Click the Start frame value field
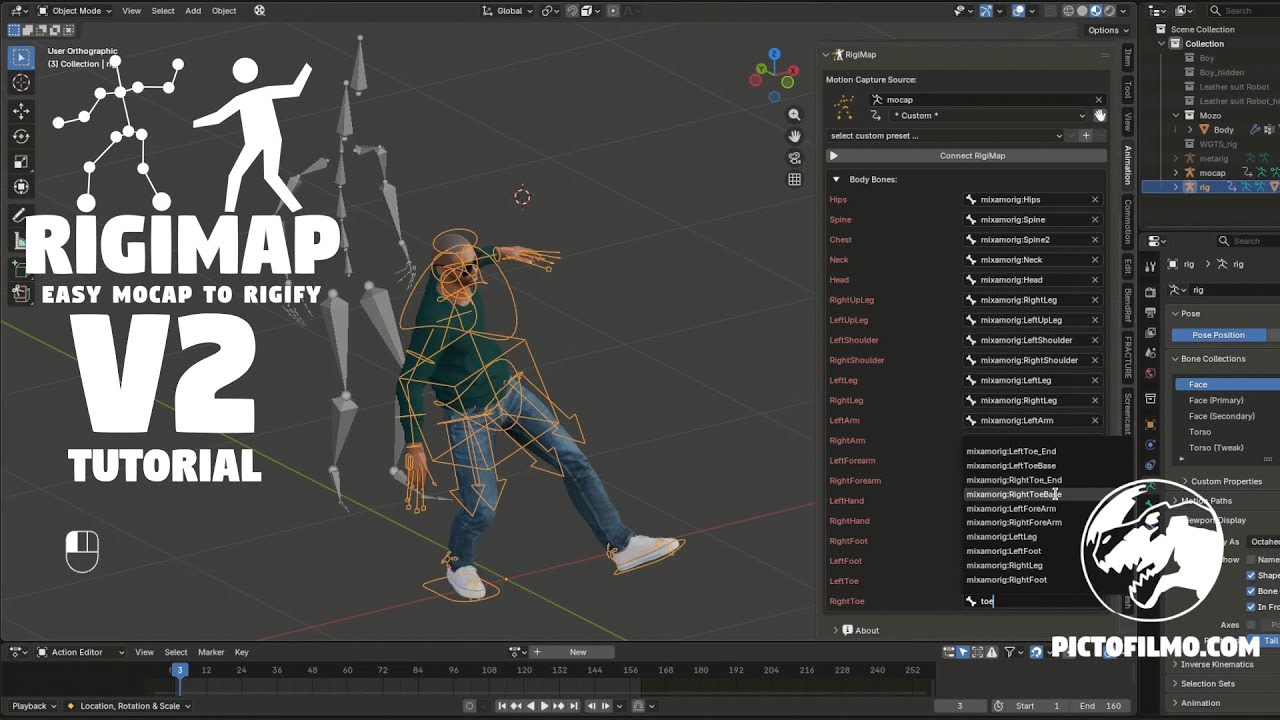Viewport: 1280px width, 720px height. pyautogui.click(x=1038, y=706)
